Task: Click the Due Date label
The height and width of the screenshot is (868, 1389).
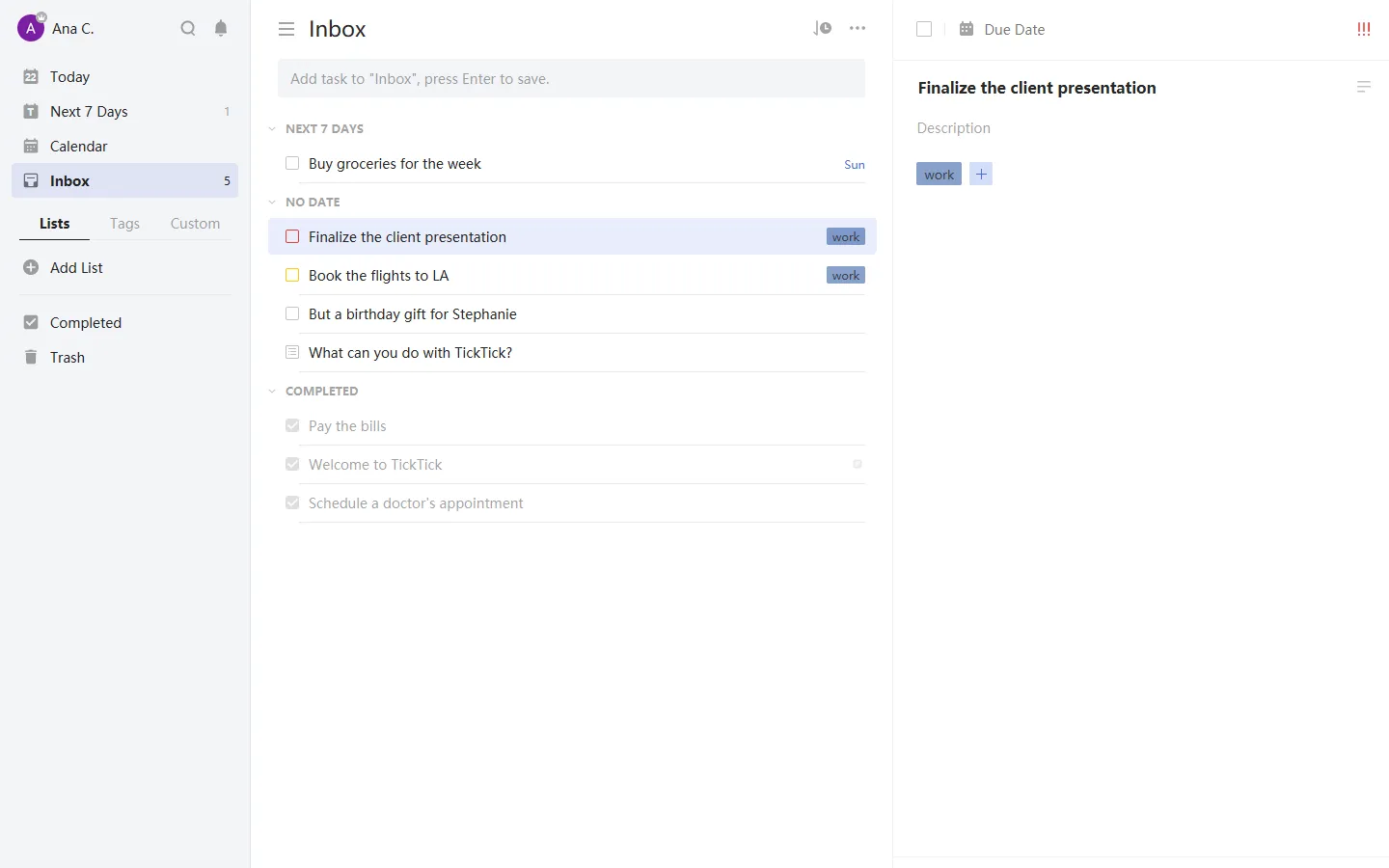Action: click(1015, 29)
